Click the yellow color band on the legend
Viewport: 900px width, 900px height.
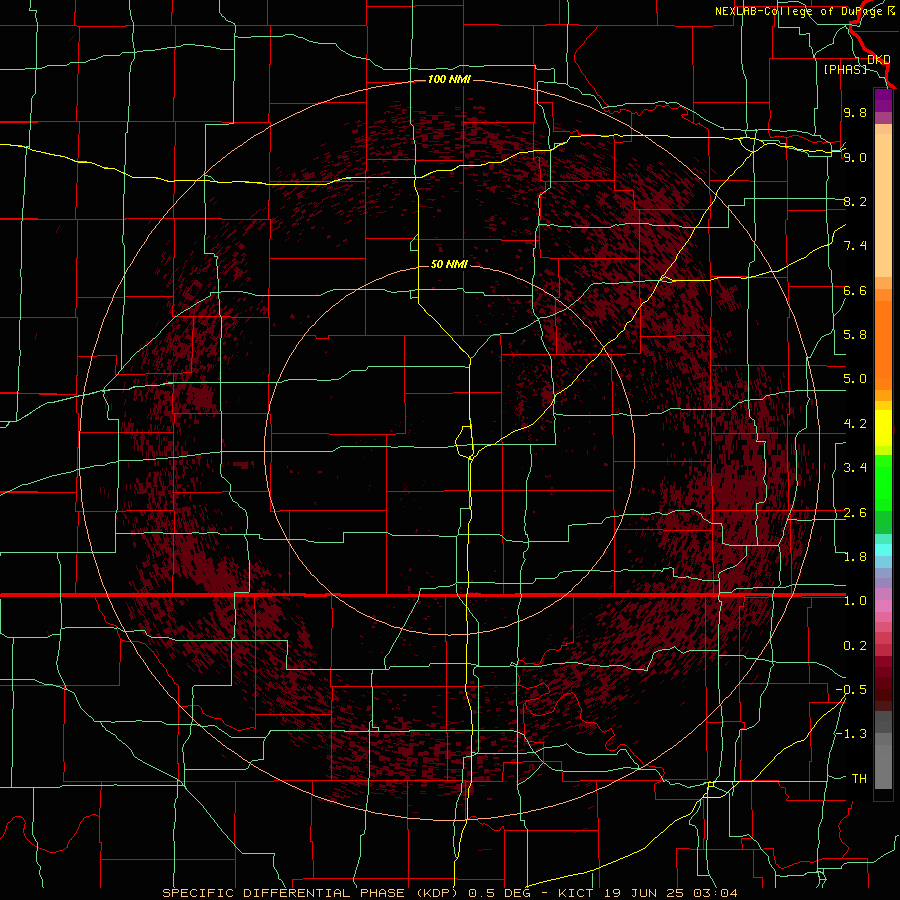883,428
